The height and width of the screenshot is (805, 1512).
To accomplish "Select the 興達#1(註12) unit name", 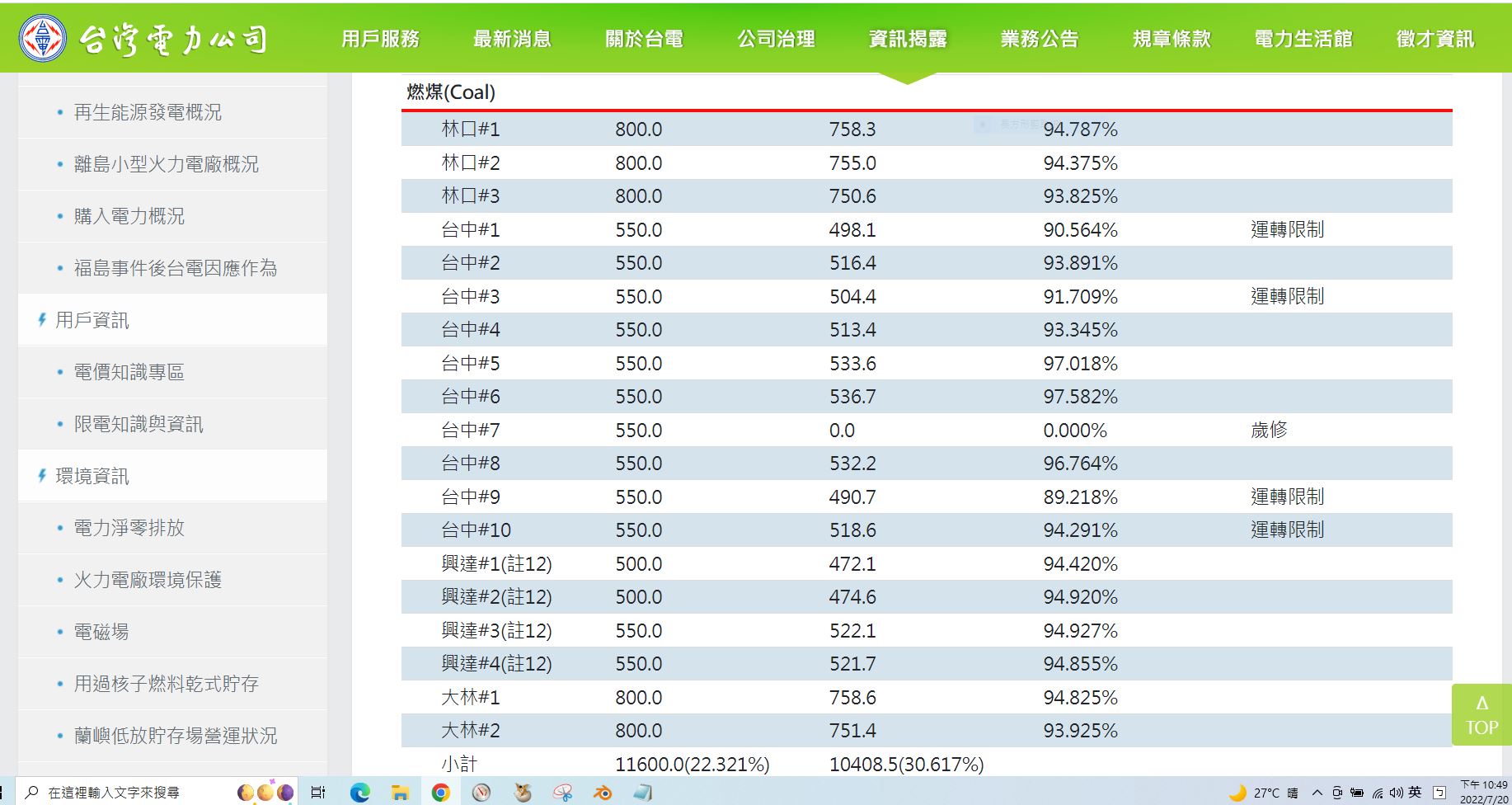I will coord(496,563).
